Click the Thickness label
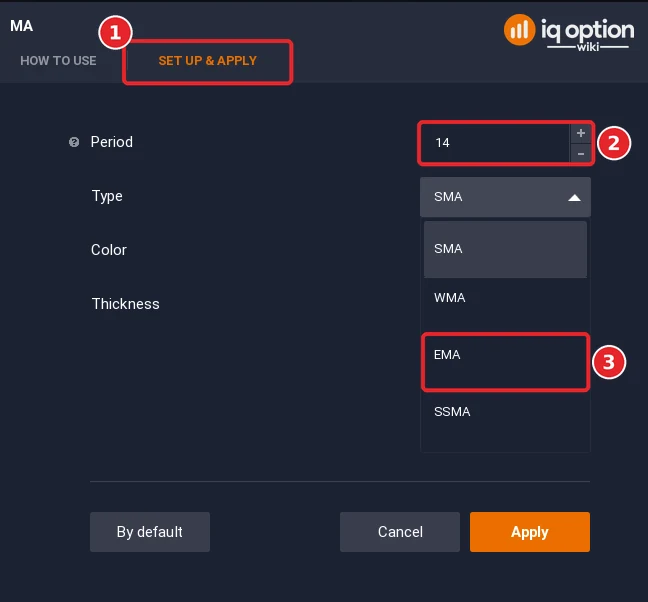This screenshot has height=602, width=648. point(126,304)
